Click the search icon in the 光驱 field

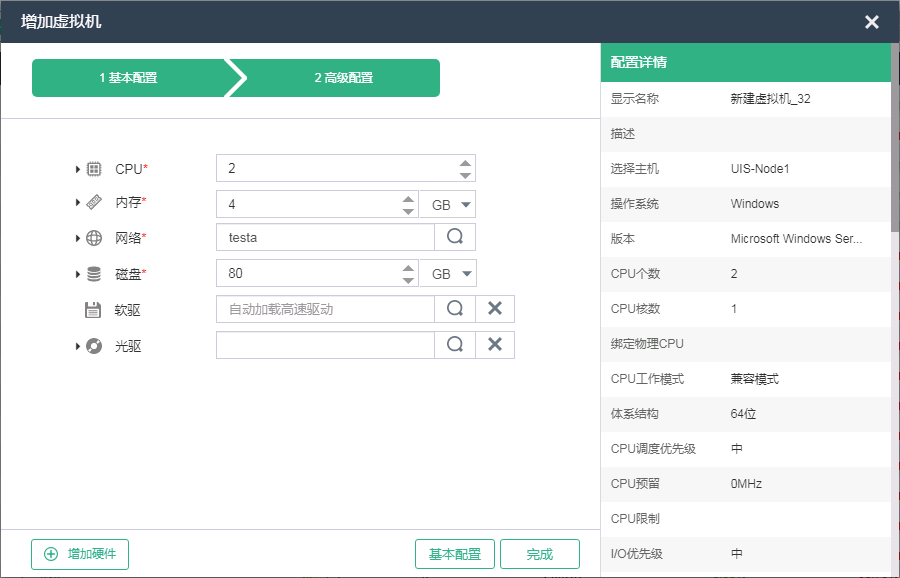[455, 345]
